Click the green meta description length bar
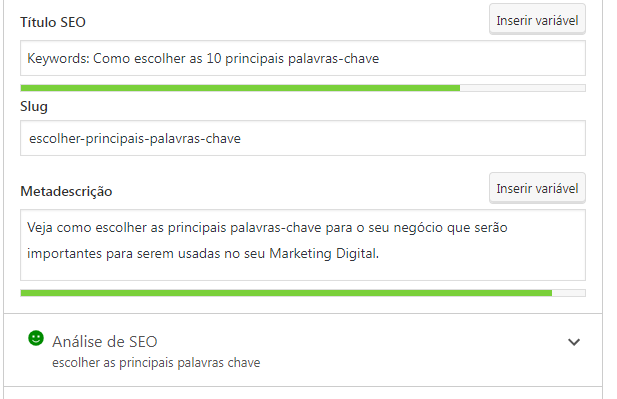Viewport: 617px width, 399px height. [x=286, y=293]
